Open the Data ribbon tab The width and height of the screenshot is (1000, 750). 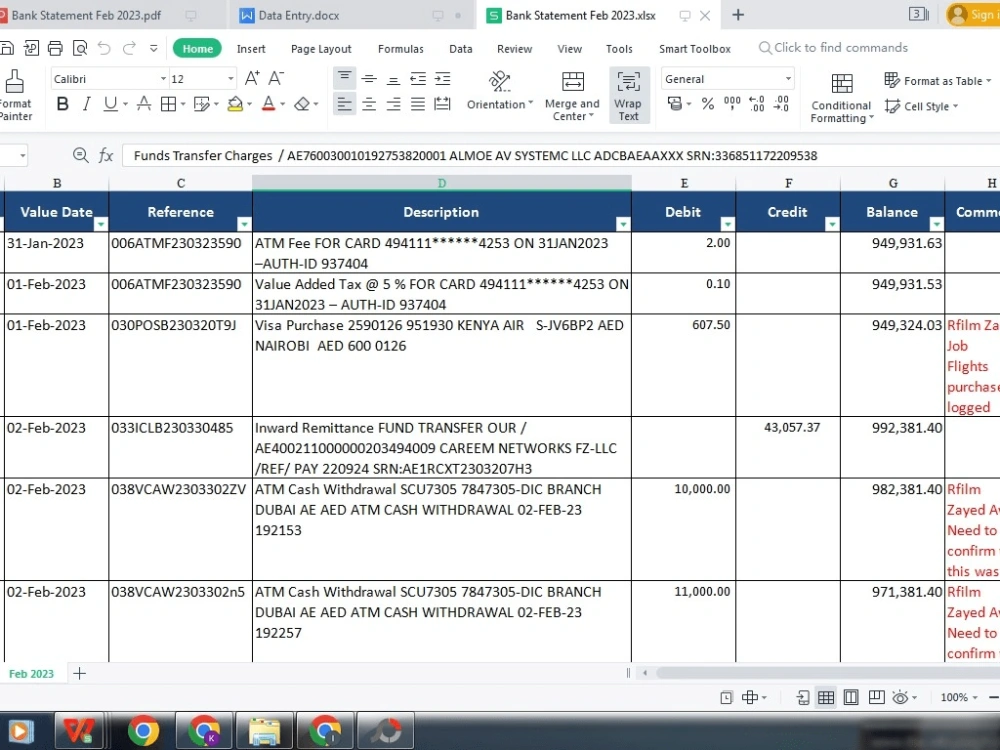(460, 49)
